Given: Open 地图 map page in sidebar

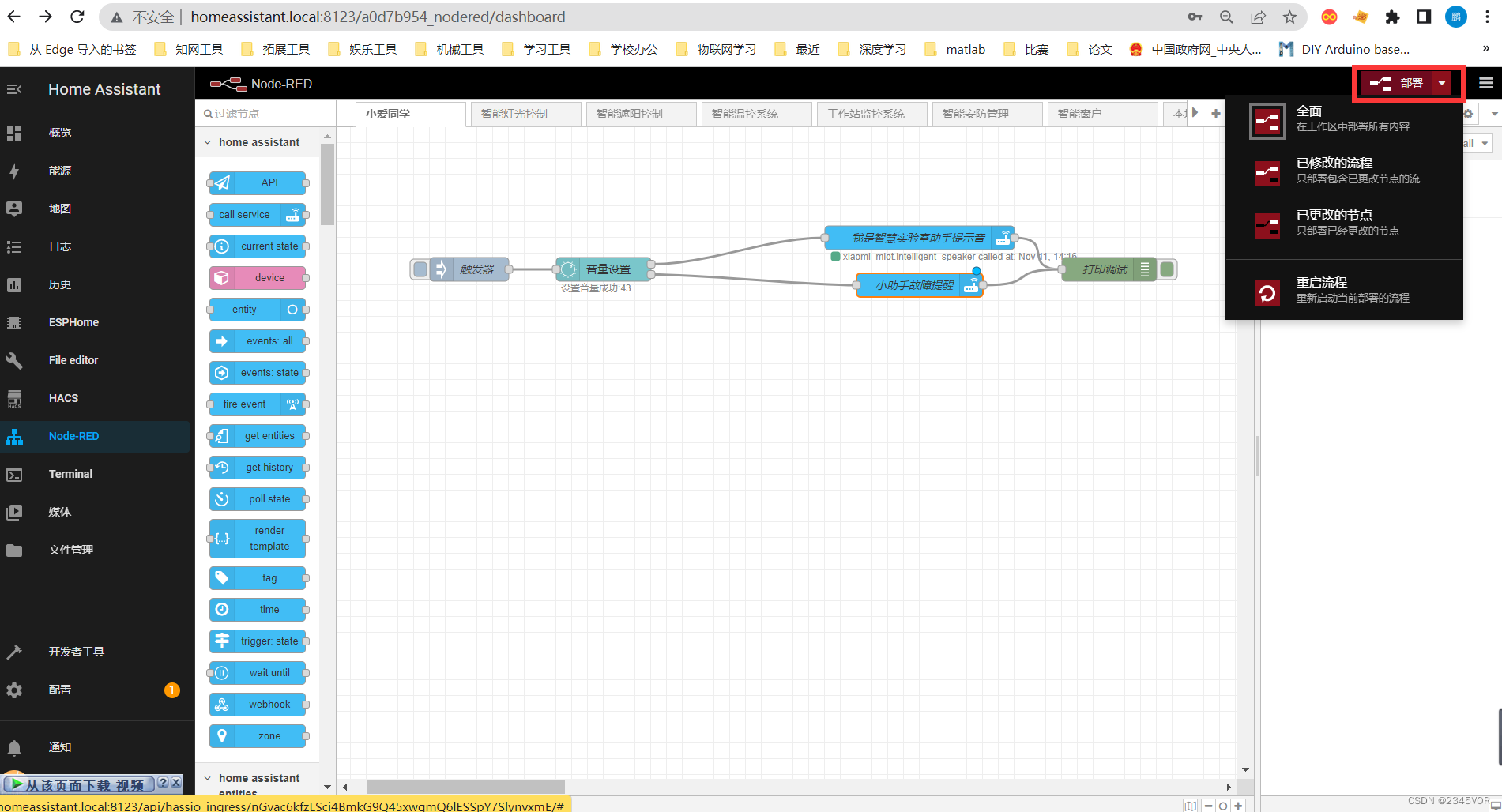Looking at the screenshot, I should pos(95,209).
